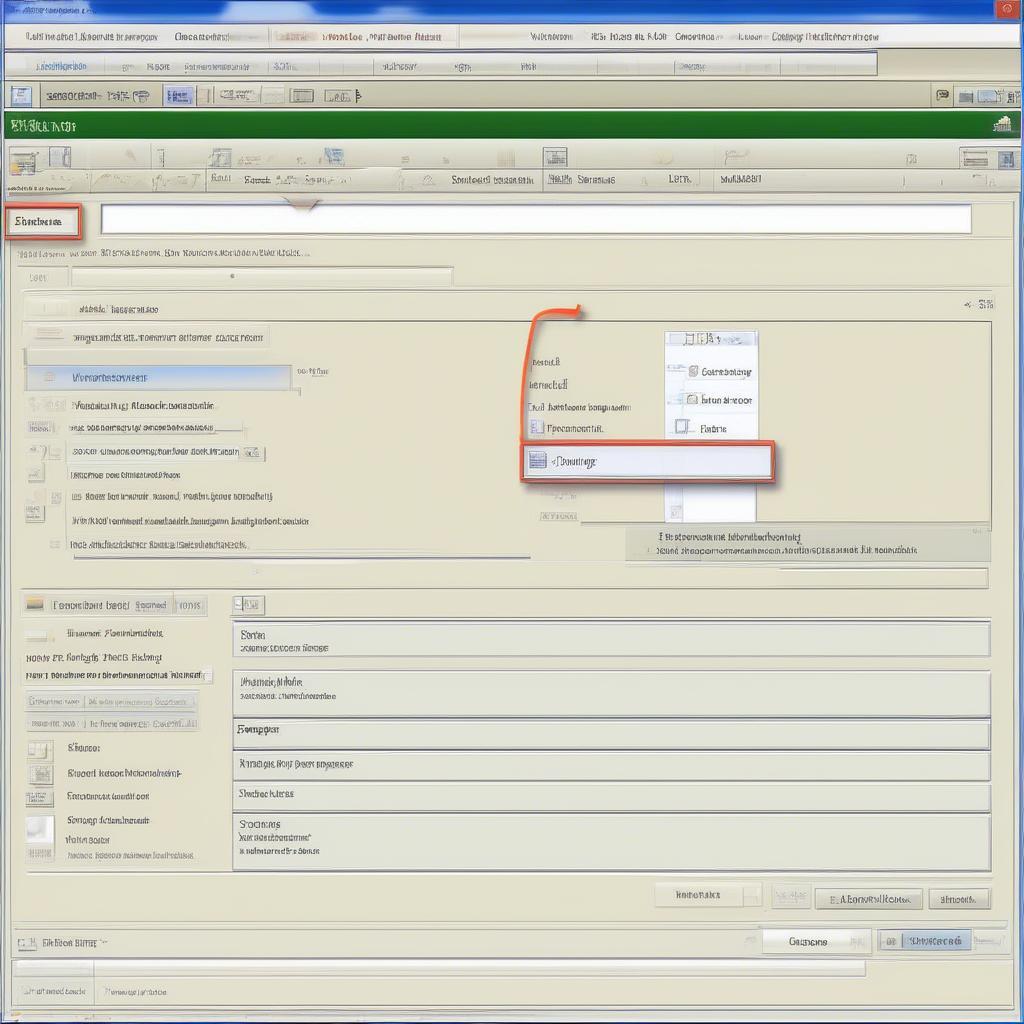Screen dimensions: 1024x1024
Task: Click the large leftmost ribbon icon
Action: [x=24, y=163]
